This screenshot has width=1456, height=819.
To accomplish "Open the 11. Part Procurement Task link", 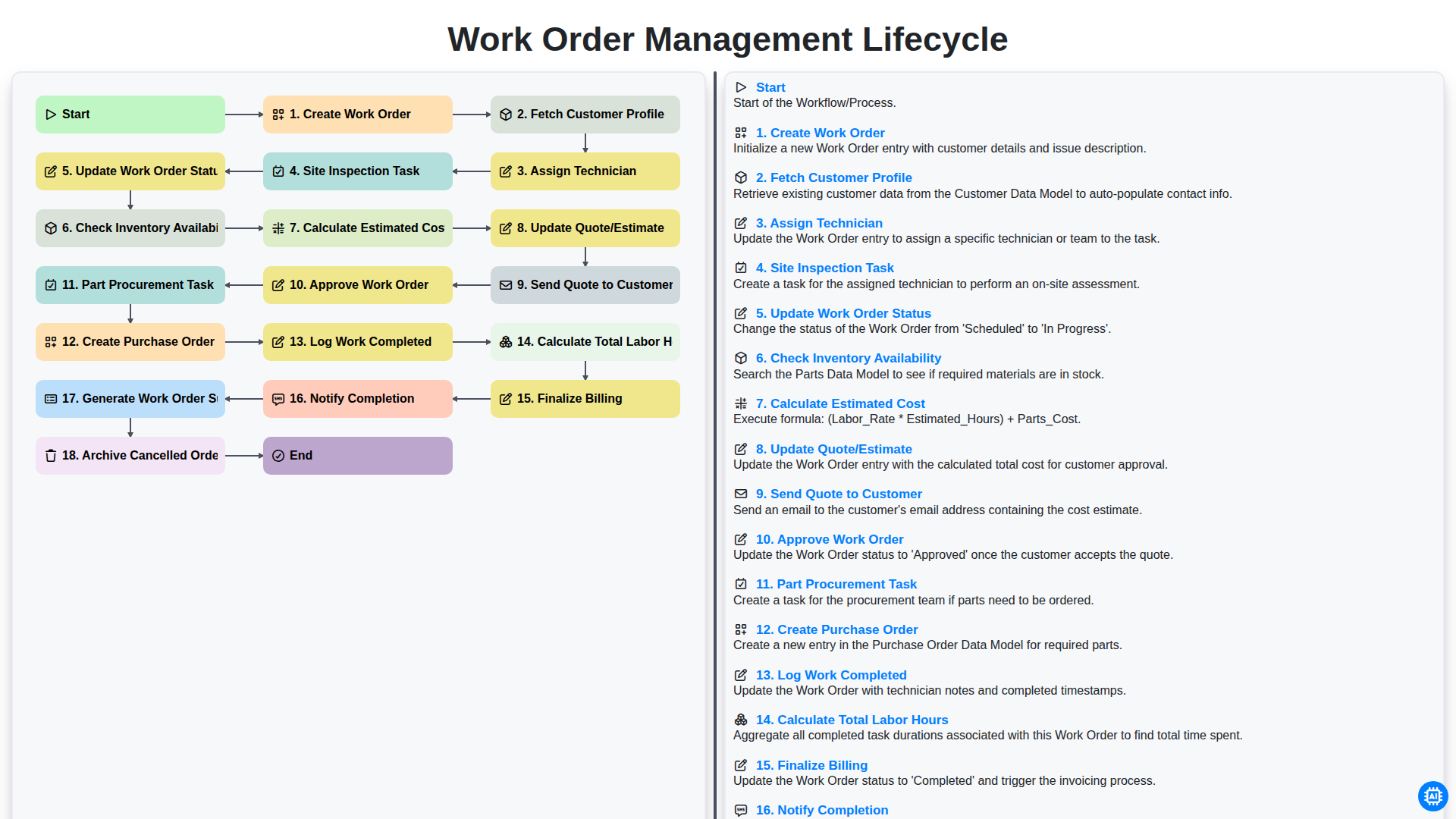I will [836, 584].
